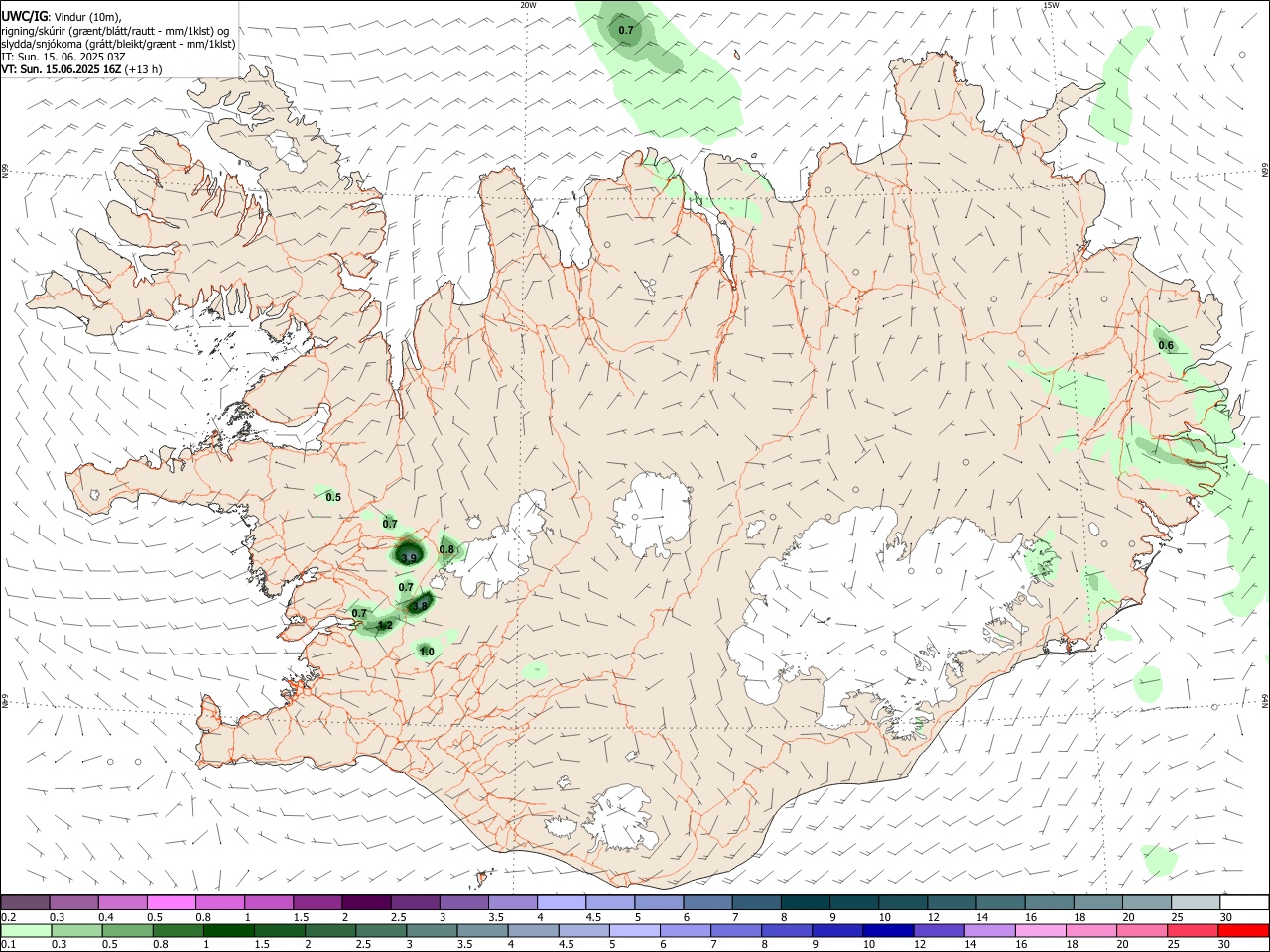Click the 20W longitude label
This screenshot has width=1270, height=952.
(x=528, y=5)
